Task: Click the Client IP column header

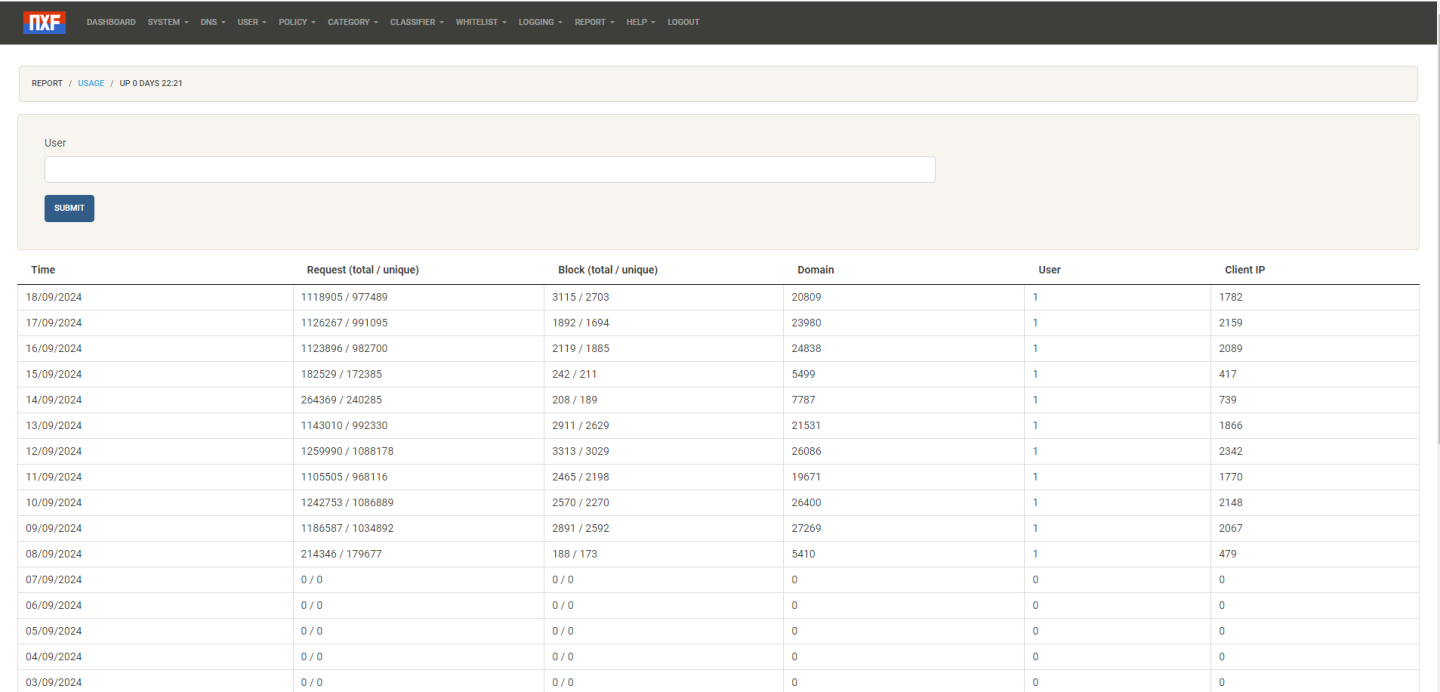Action: [x=1245, y=270]
